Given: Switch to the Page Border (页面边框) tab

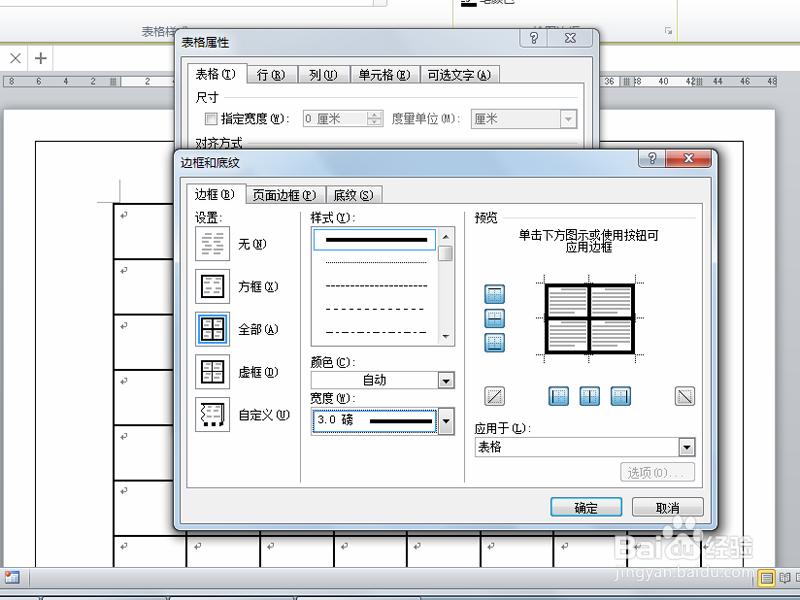Looking at the screenshot, I should [285, 195].
